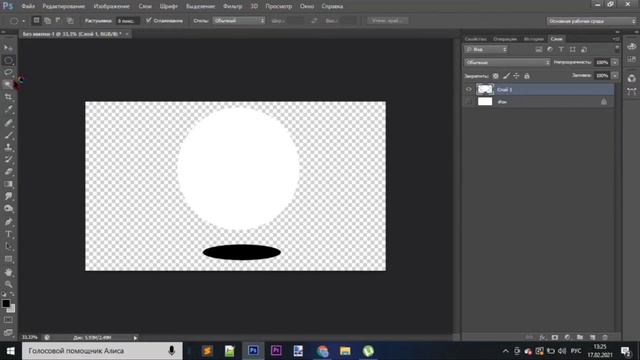Switch to the История panel tab
The width and height of the screenshot is (640, 360).
534,39
